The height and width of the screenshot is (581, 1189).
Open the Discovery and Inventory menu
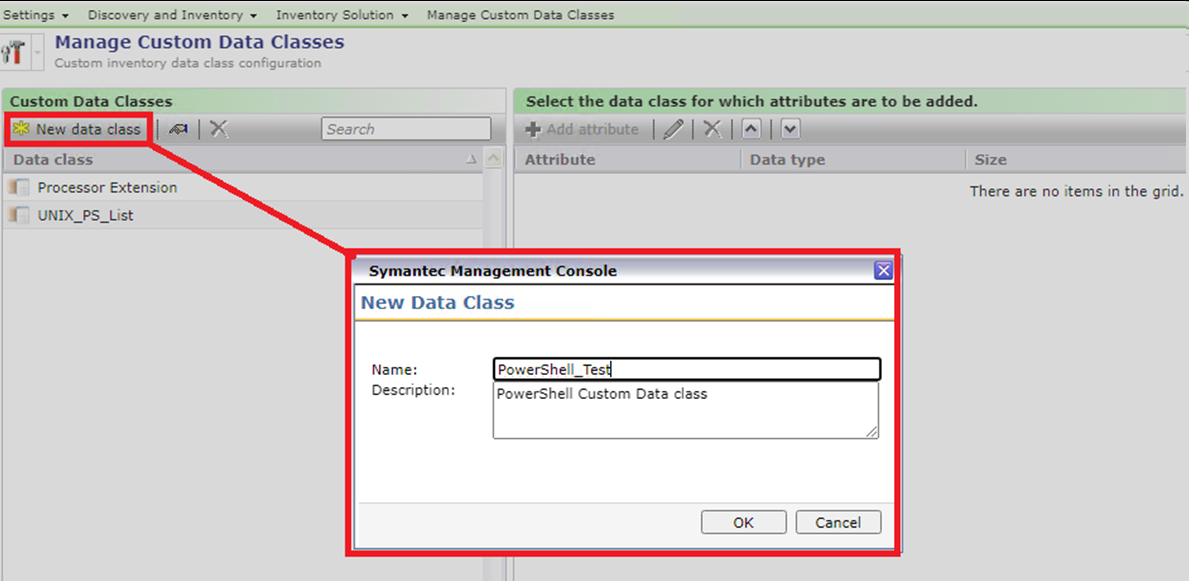(172, 14)
